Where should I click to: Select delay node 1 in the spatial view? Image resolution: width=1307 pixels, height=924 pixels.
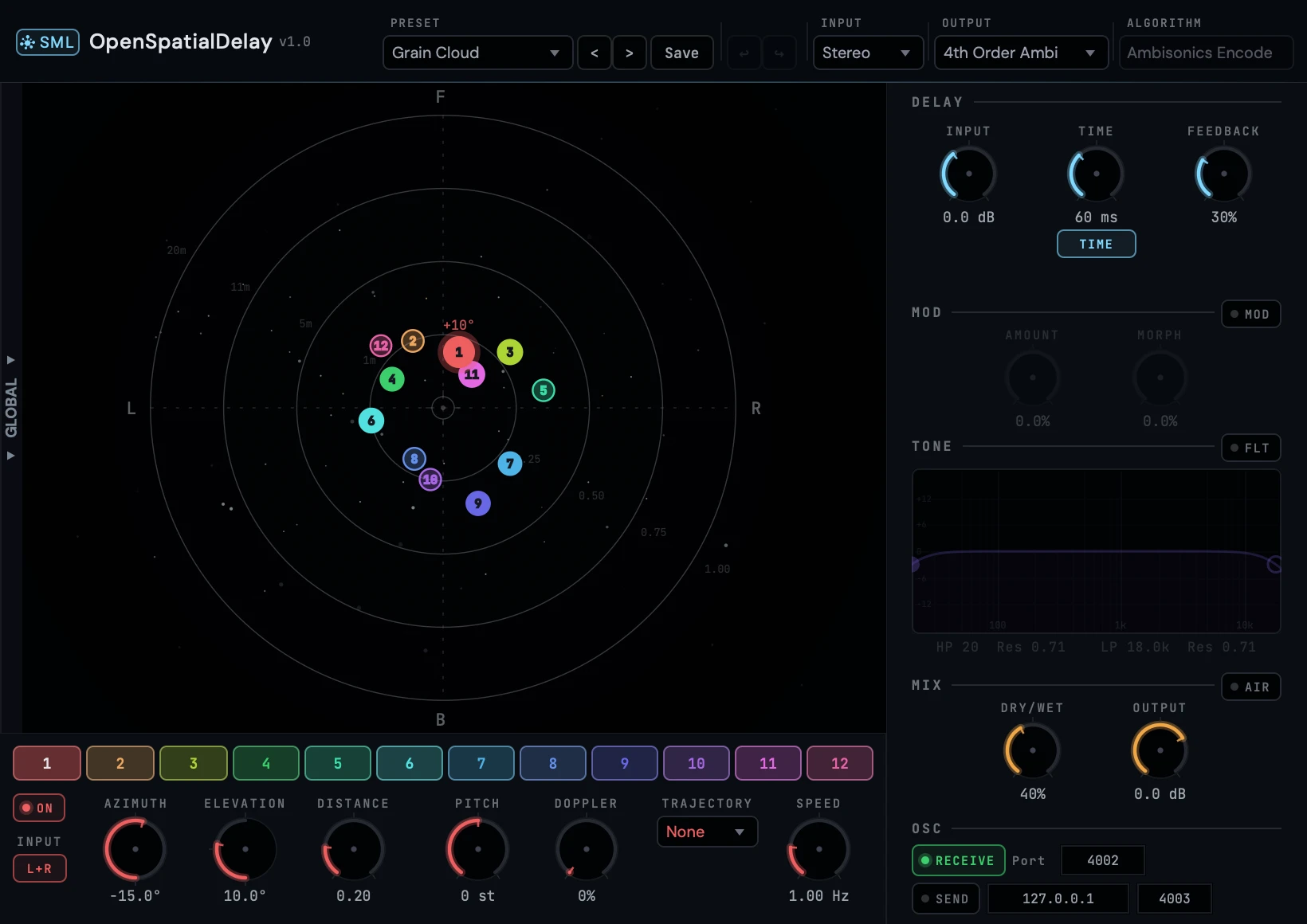(458, 351)
